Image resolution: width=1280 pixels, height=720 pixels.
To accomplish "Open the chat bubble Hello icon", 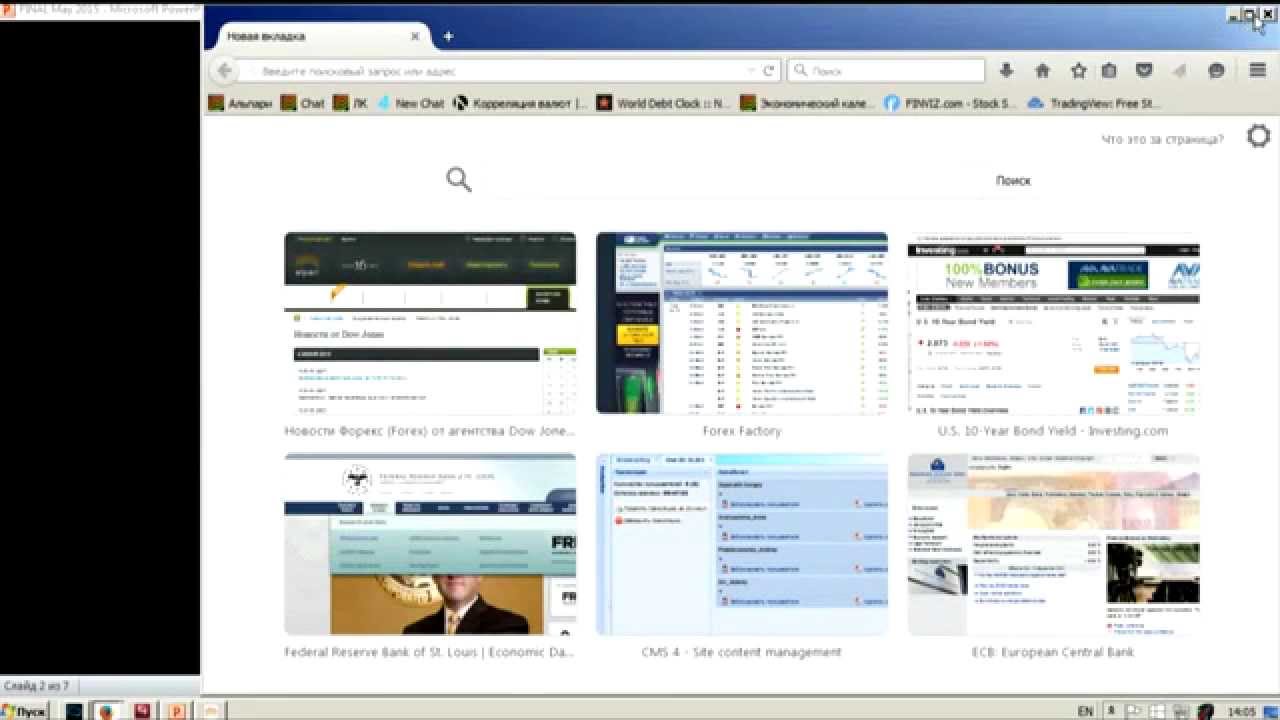I will (1216, 71).
